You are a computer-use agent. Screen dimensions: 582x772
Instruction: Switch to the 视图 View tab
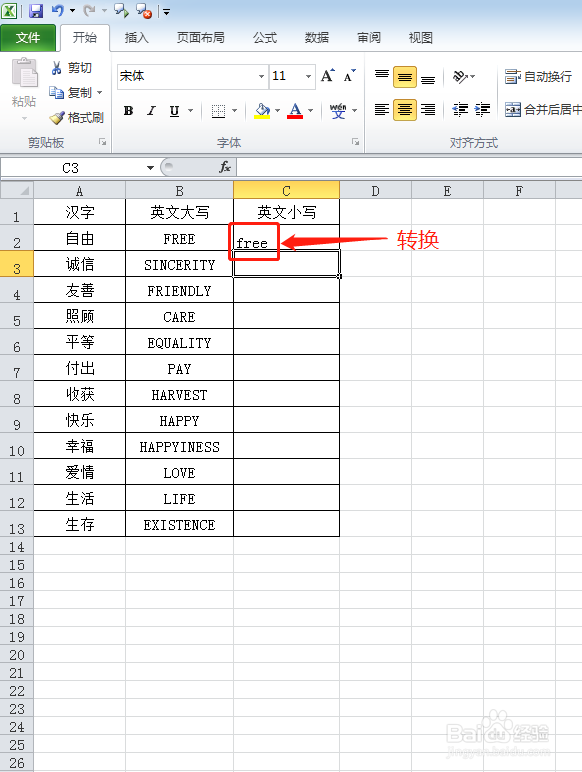pos(420,38)
